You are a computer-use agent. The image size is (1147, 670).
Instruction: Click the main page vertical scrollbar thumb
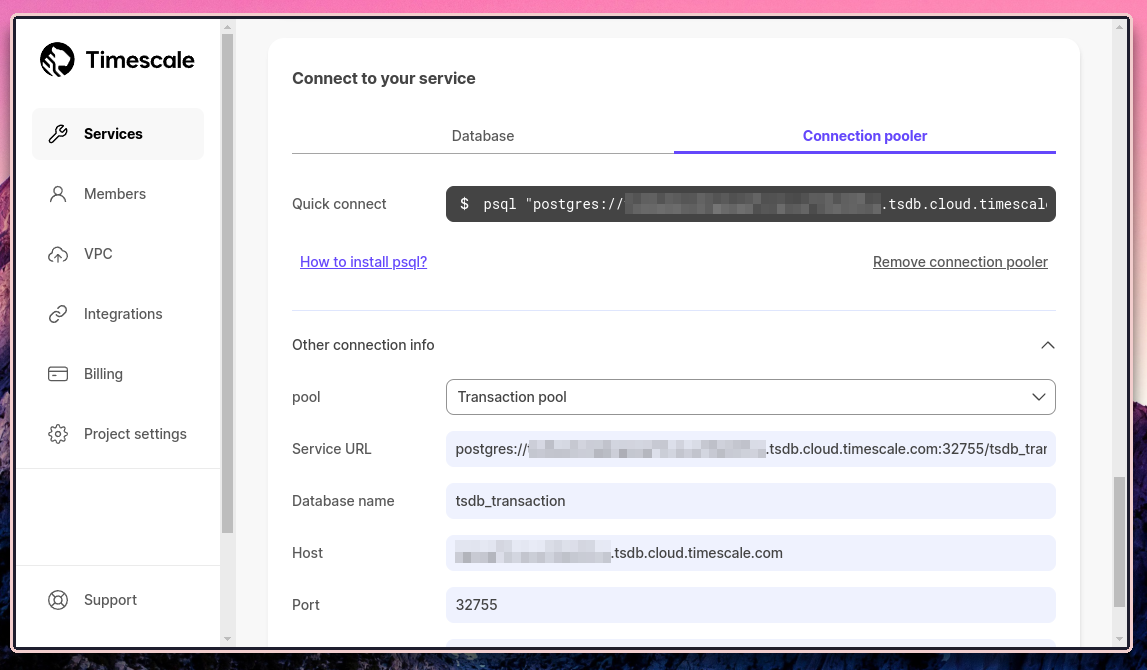tap(1119, 542)
